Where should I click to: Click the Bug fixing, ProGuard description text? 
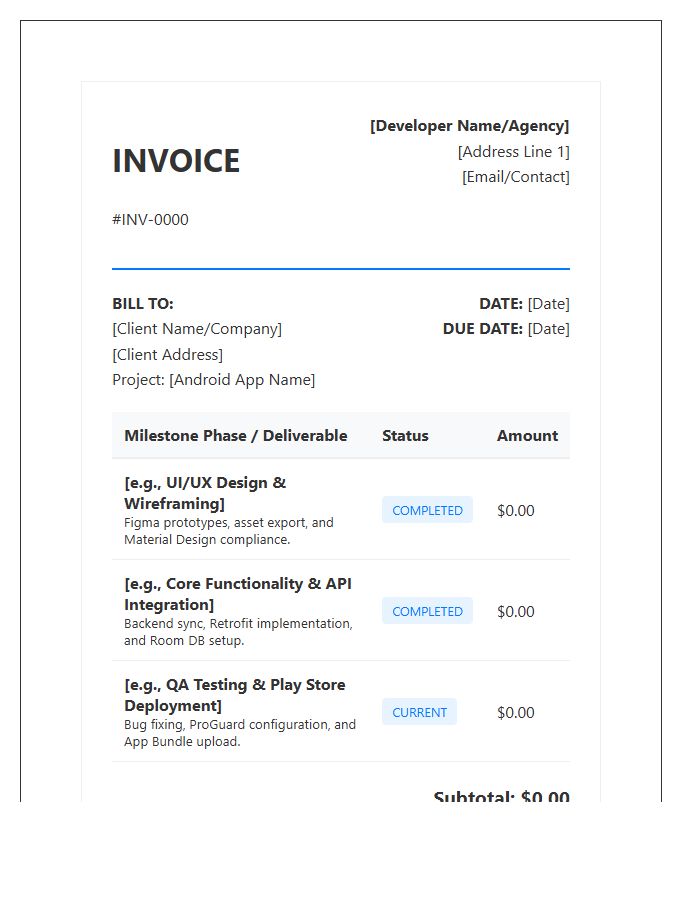240,733
